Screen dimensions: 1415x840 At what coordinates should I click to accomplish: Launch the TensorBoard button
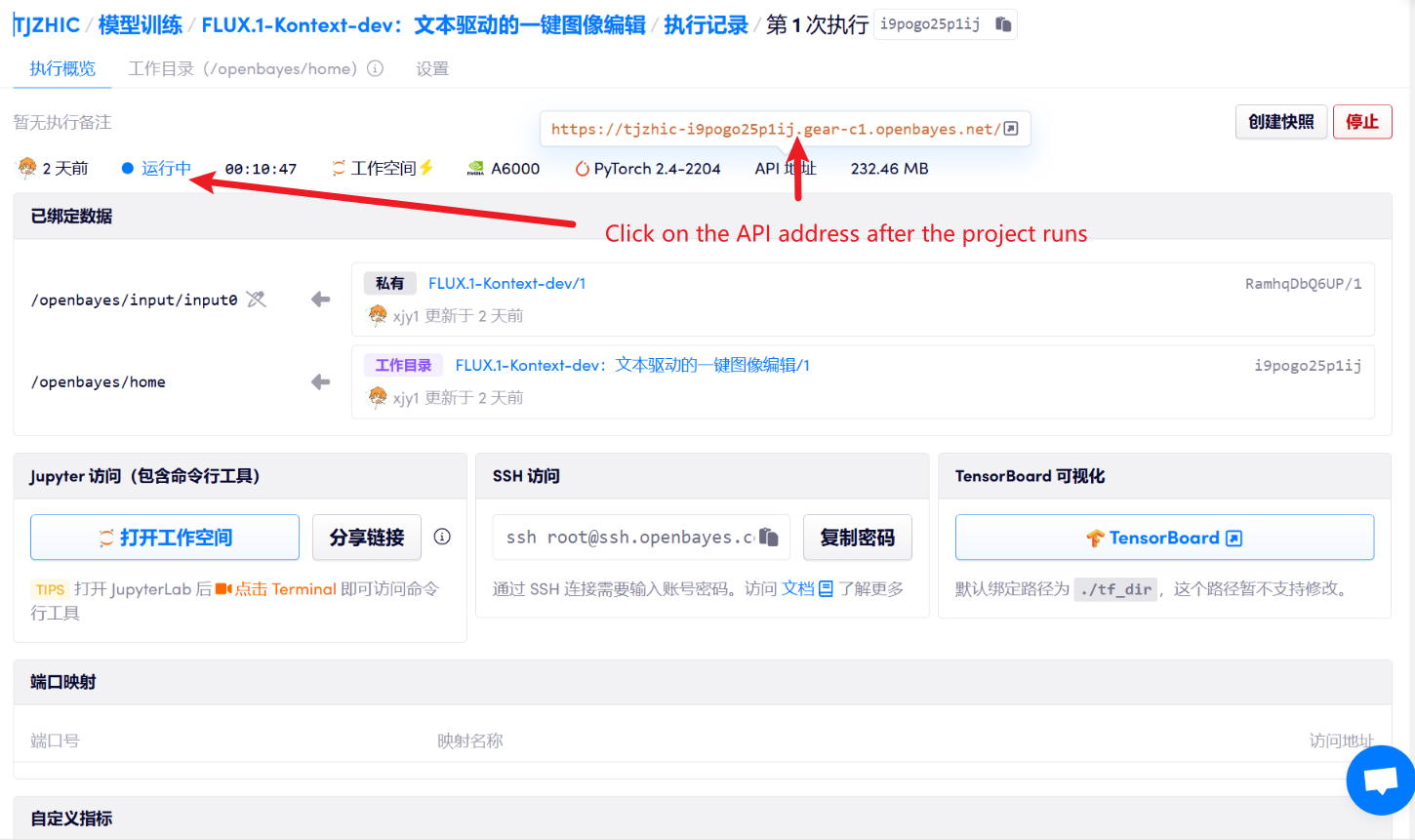[1163, 538]
